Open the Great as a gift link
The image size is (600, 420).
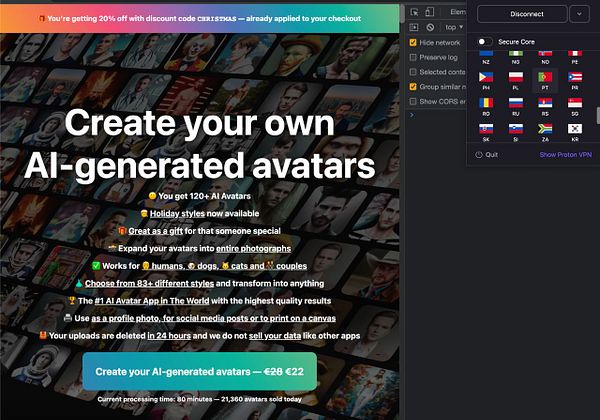[x=155, y=231]
